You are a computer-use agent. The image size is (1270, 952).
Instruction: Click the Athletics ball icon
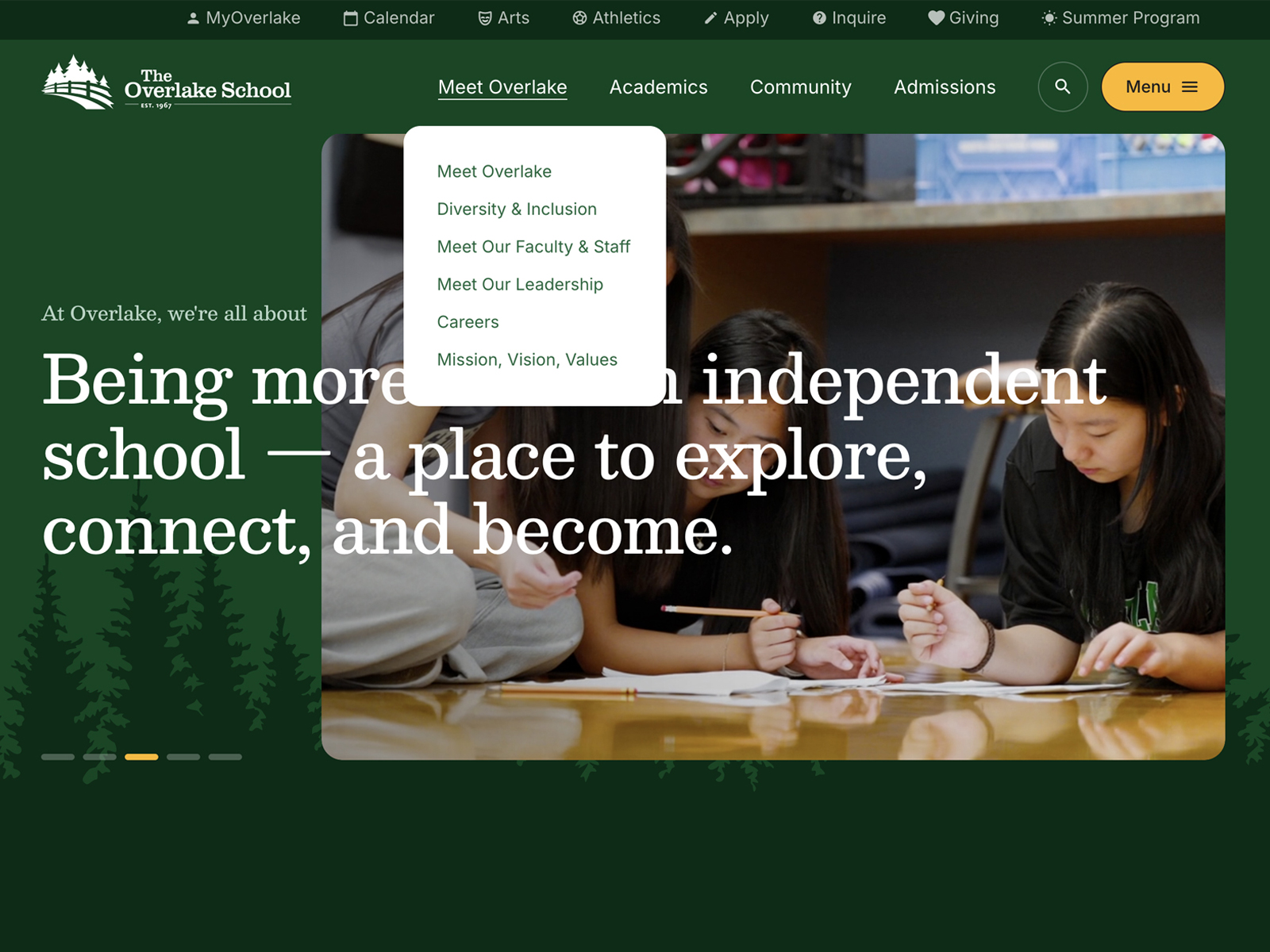click(579, 18)
